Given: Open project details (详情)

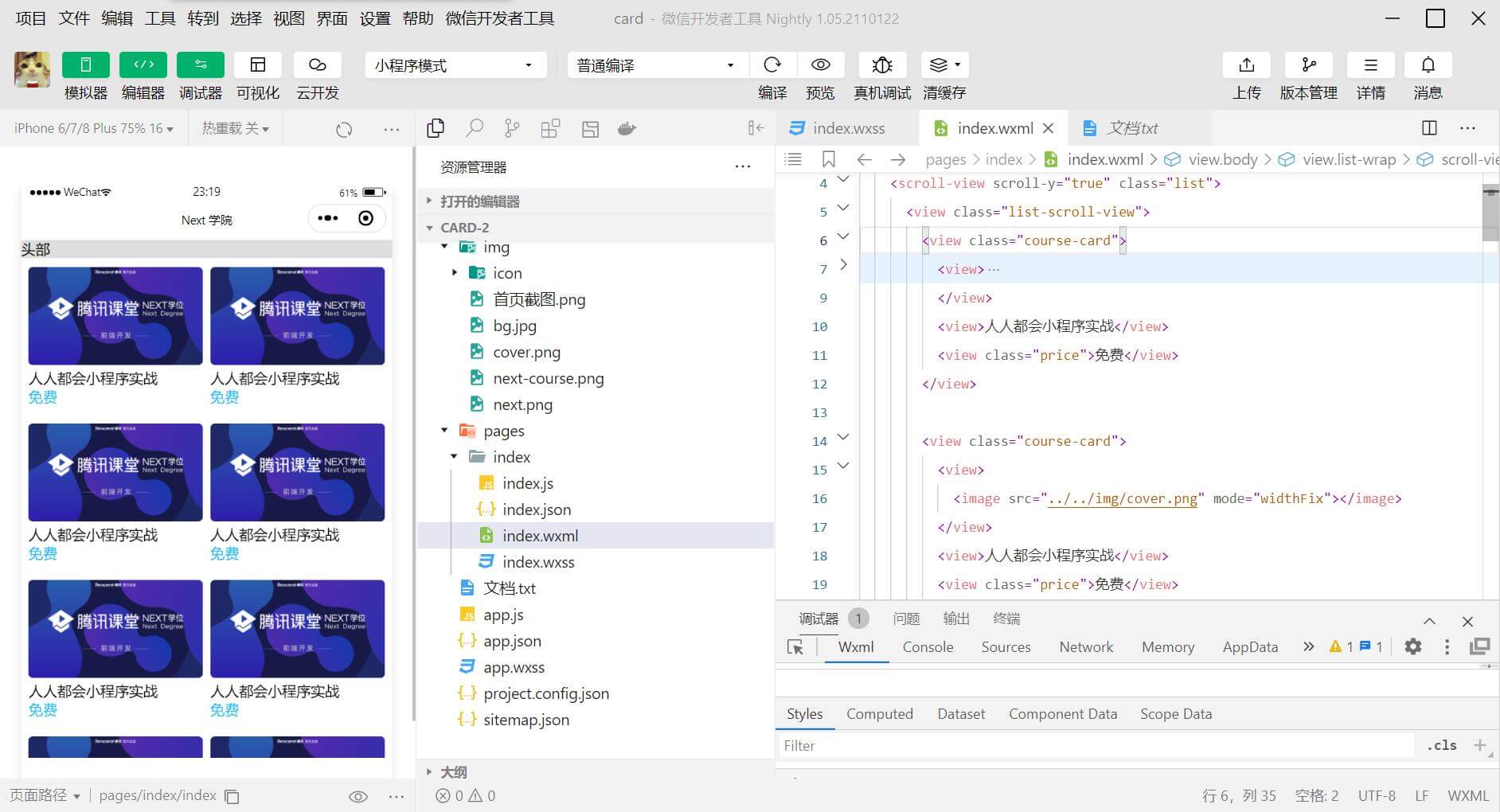Looking at the screenshot, I should pyautogui.click(x=1371, y=64).
